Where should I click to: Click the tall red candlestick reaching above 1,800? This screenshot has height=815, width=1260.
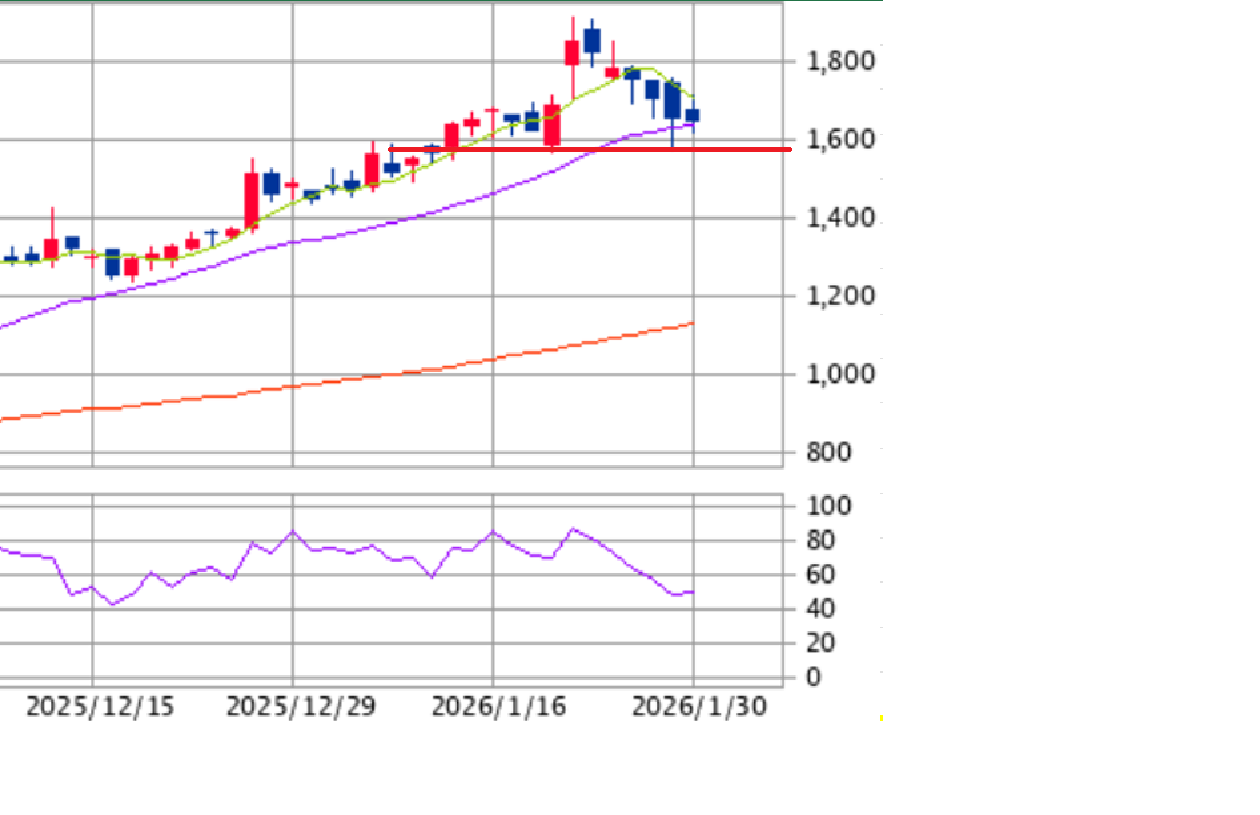pyautogui.click(x=572, y=53)
